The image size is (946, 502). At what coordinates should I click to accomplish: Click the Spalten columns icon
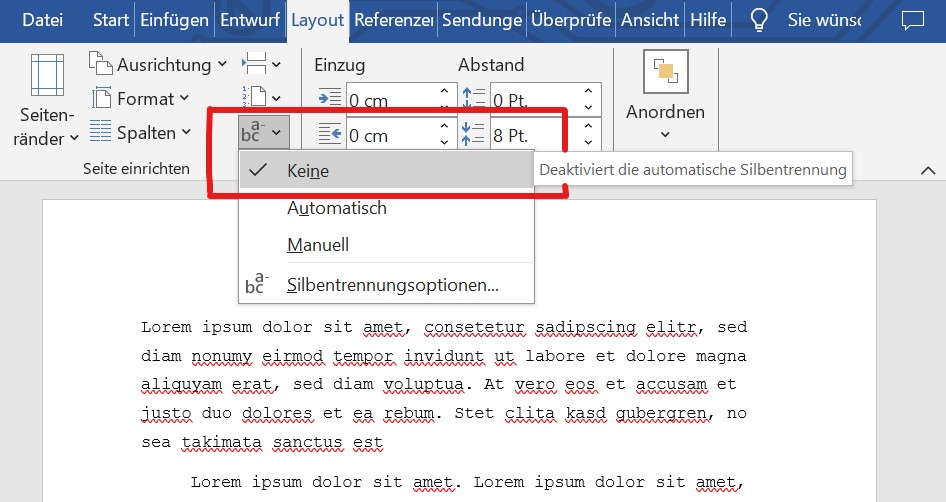click(101, 132)
